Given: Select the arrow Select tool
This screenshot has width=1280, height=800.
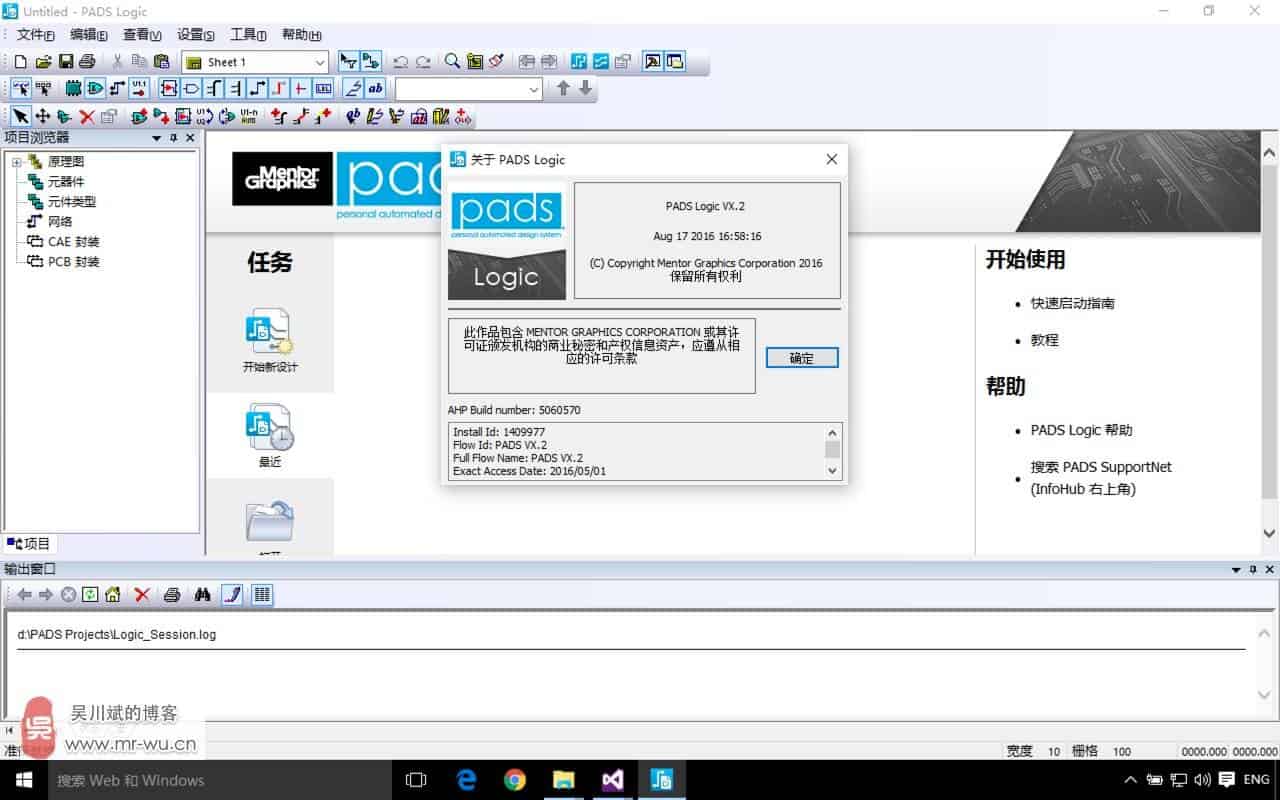Looking at the screenshot, I should (x=21, y=116).
